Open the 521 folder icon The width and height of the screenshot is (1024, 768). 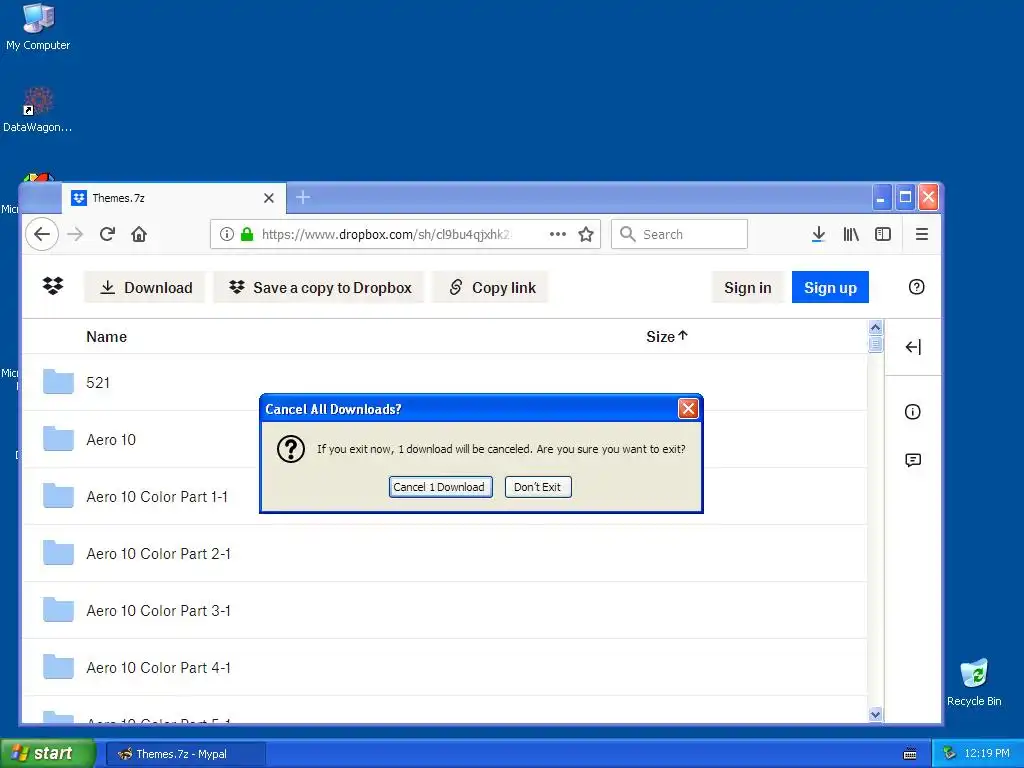tap(58, 381)
